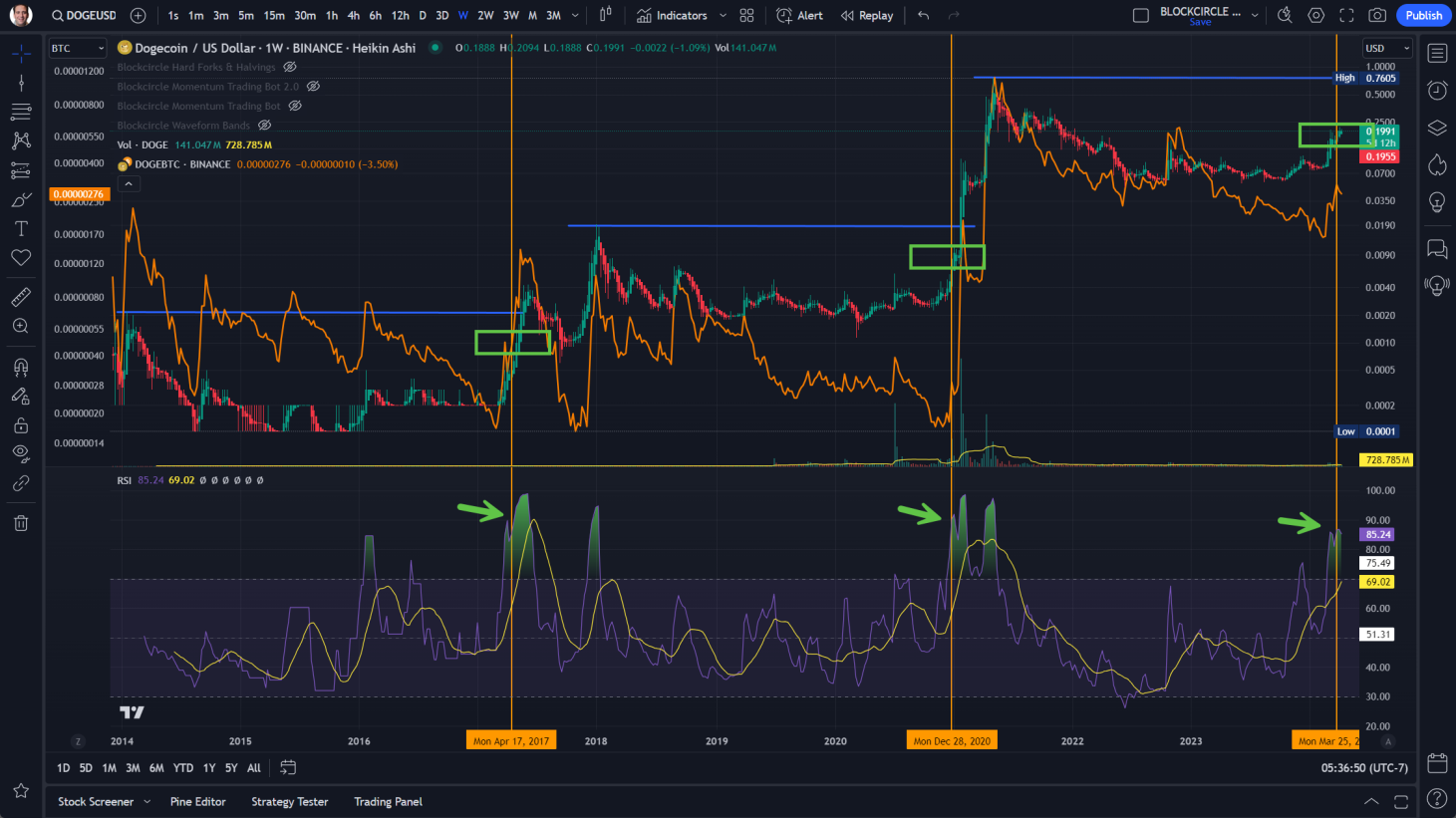The height and width of the screenshot is (818, 1456).
Task: Select the Magnet tool in the left toolbar
Action: [x=20, y=366]
